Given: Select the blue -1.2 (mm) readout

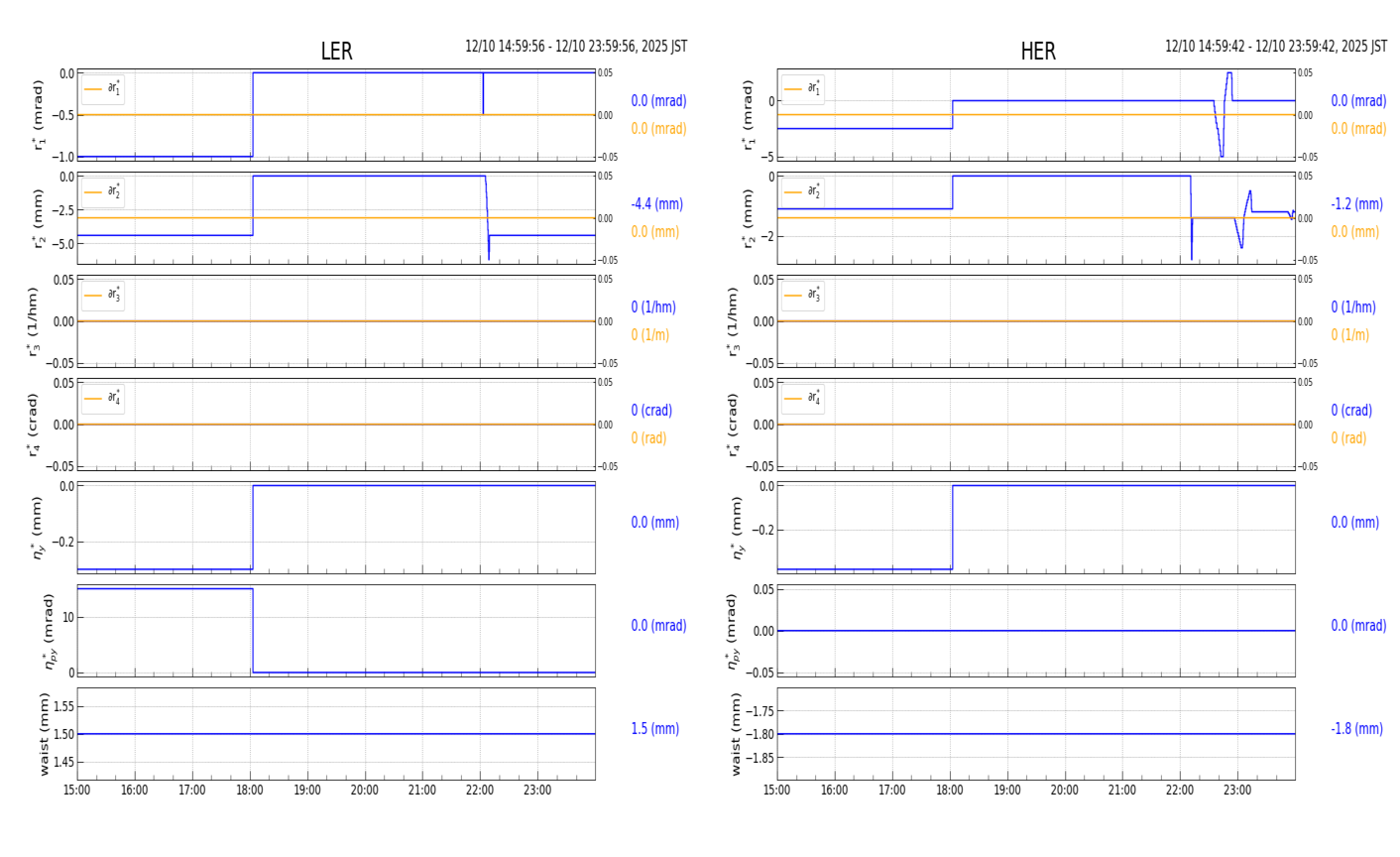Looking at the screenshot, I should pos(1357,204).
